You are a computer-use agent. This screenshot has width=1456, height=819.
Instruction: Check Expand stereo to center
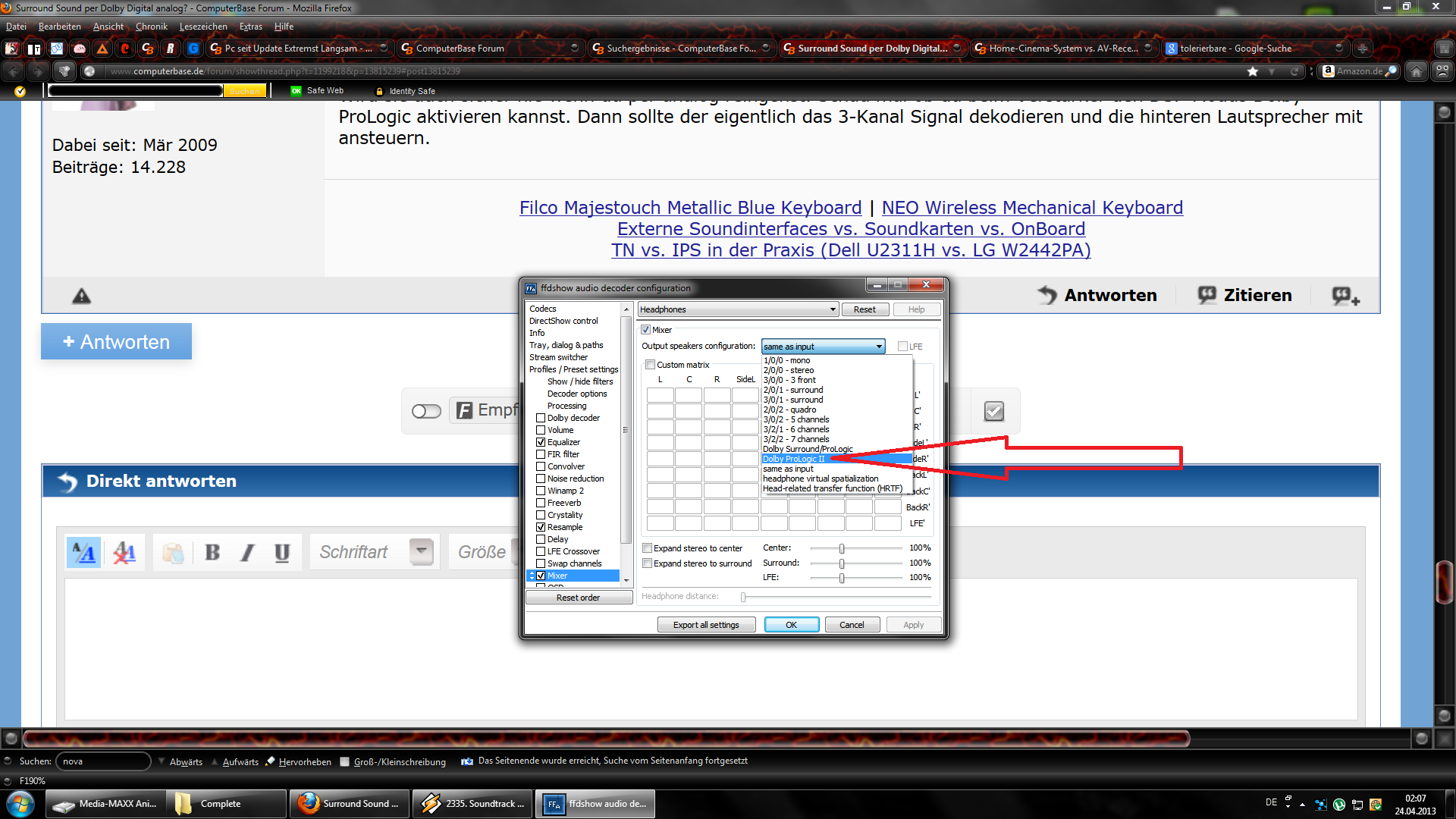(x=647, y=548)
